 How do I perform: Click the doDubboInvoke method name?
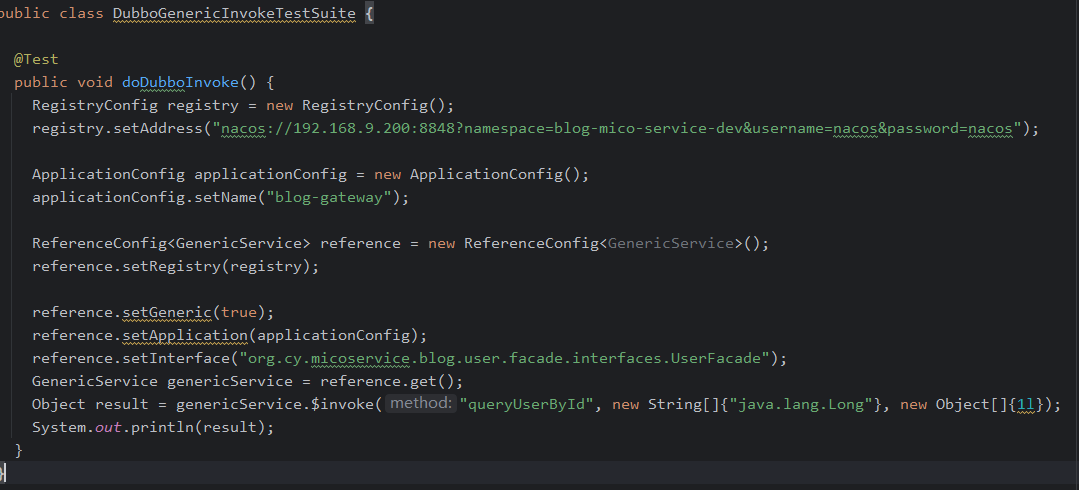coord(180,82)
